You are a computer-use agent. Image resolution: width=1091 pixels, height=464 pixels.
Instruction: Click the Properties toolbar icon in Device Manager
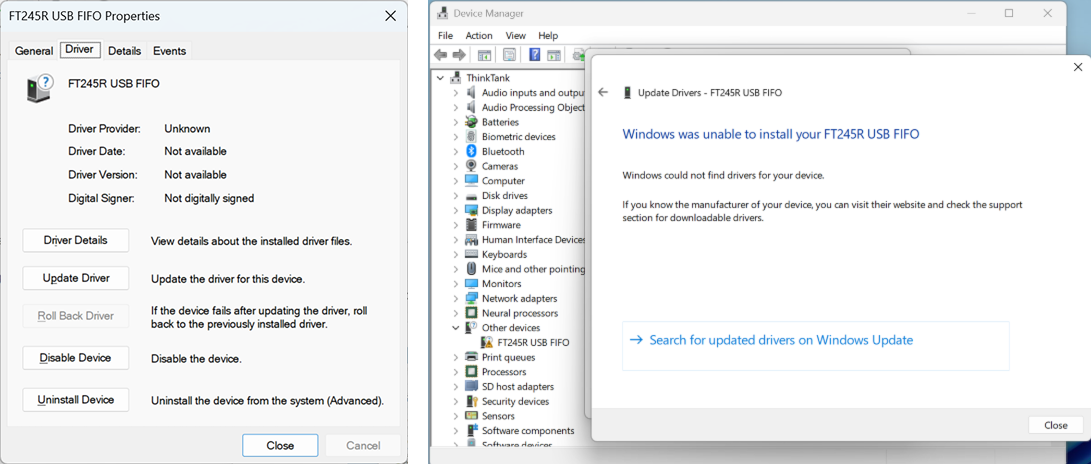(x=509, y=54)
